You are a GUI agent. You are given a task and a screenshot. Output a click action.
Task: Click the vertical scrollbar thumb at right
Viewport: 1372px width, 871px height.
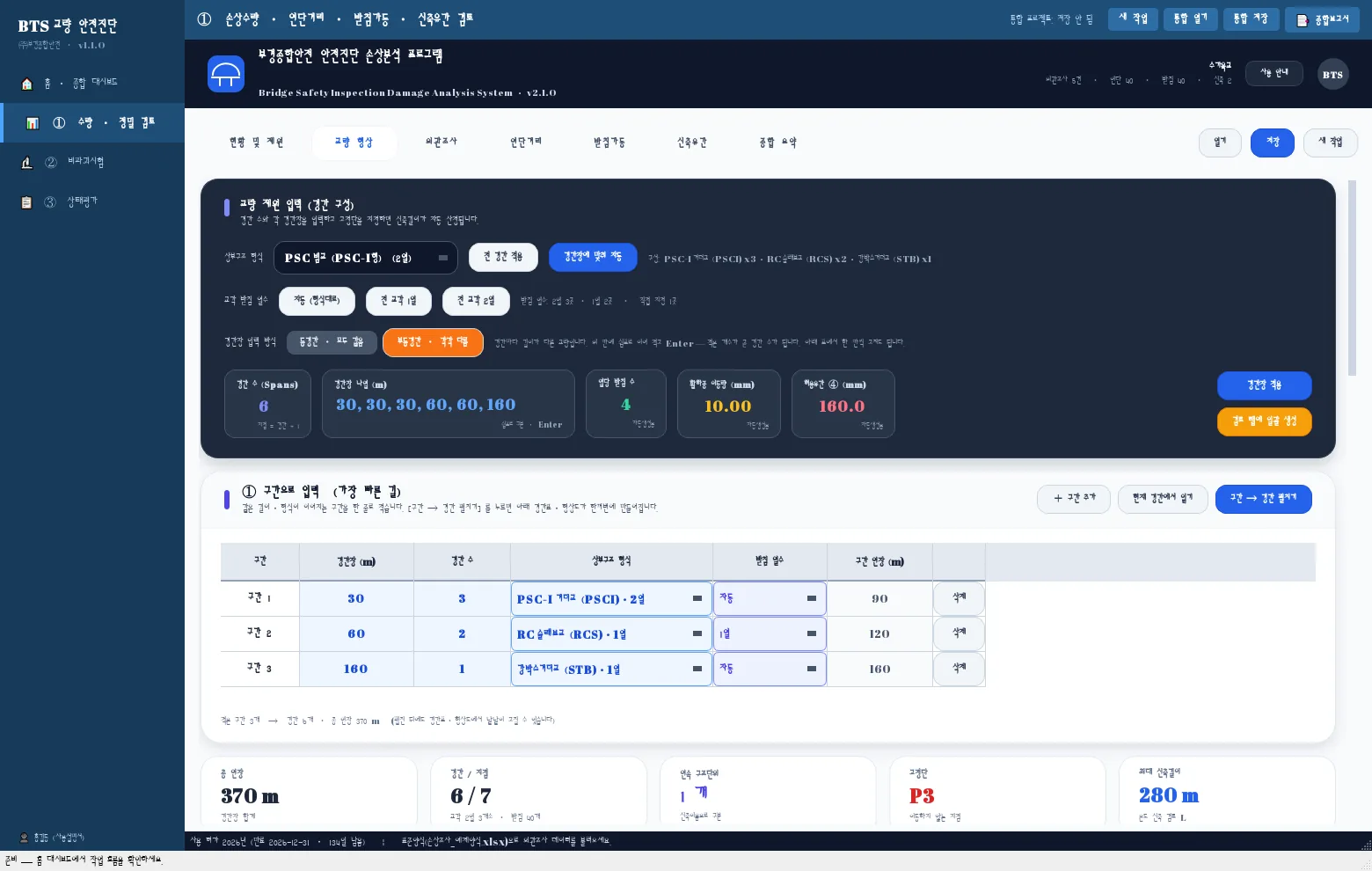(1353, 278)
